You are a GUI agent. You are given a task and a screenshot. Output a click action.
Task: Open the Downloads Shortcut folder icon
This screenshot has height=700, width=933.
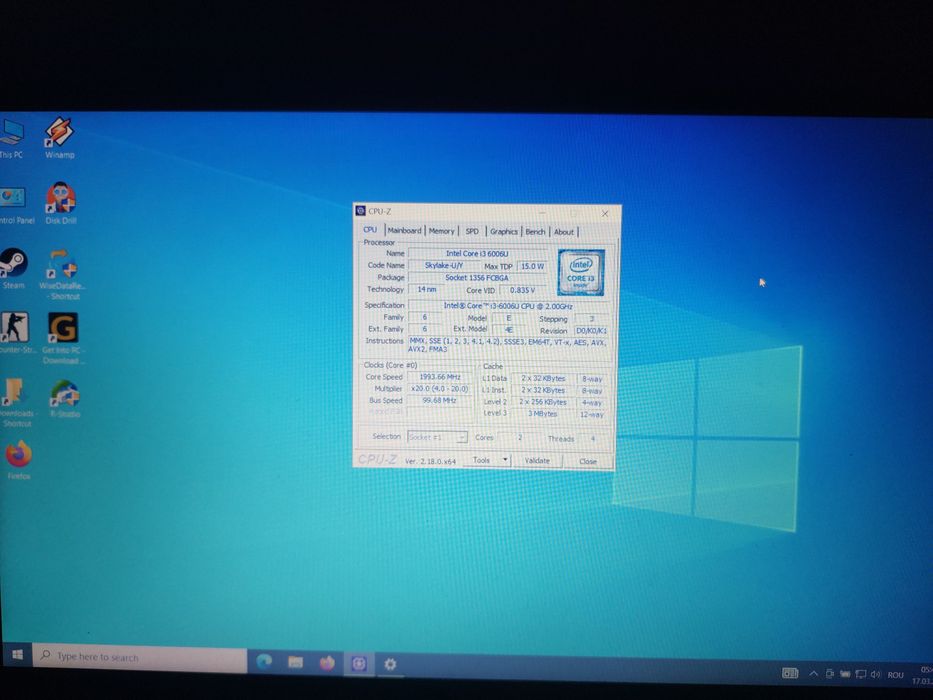pyautogui.click(x=15, y=402)
